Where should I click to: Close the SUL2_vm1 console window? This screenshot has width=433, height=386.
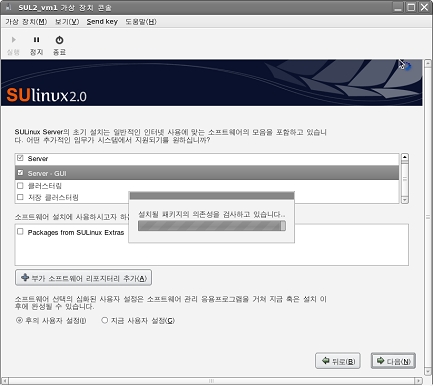tap(424, 7)
